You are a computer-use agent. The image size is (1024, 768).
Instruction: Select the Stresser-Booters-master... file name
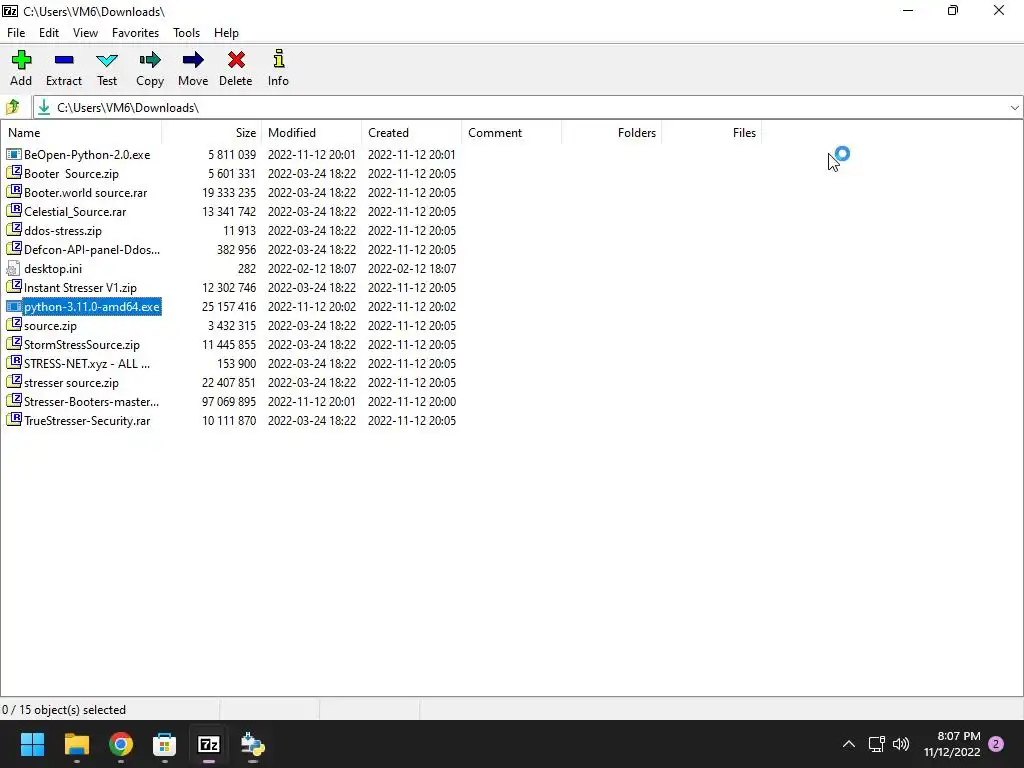point(91,402)
